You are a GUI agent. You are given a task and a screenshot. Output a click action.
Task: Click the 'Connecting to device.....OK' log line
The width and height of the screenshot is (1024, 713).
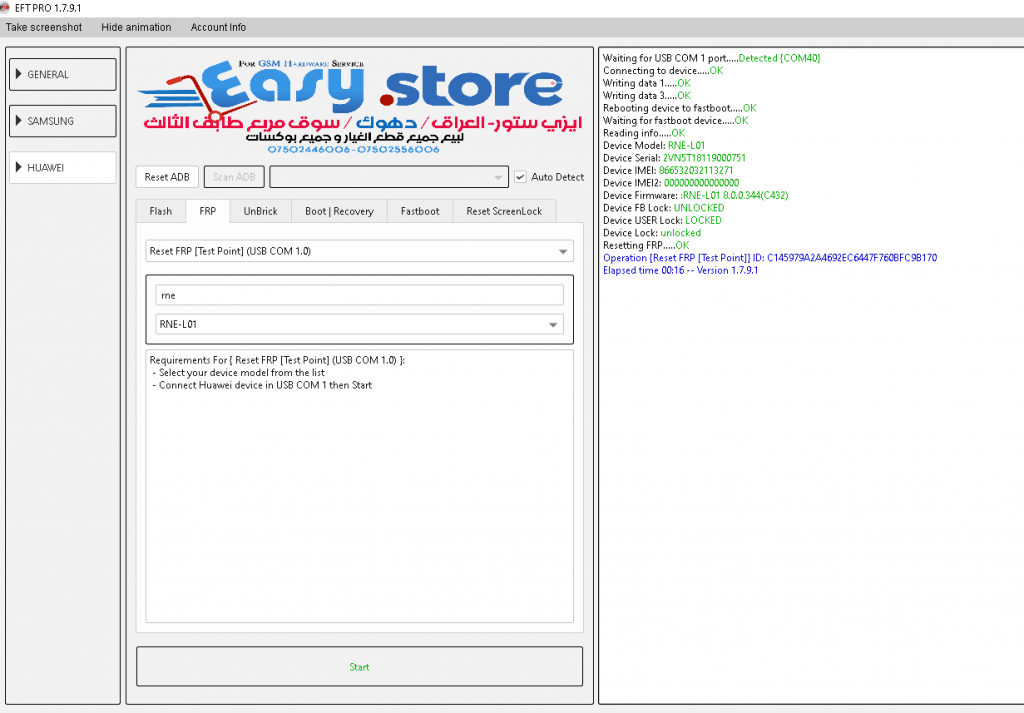(x=663, y=71)
